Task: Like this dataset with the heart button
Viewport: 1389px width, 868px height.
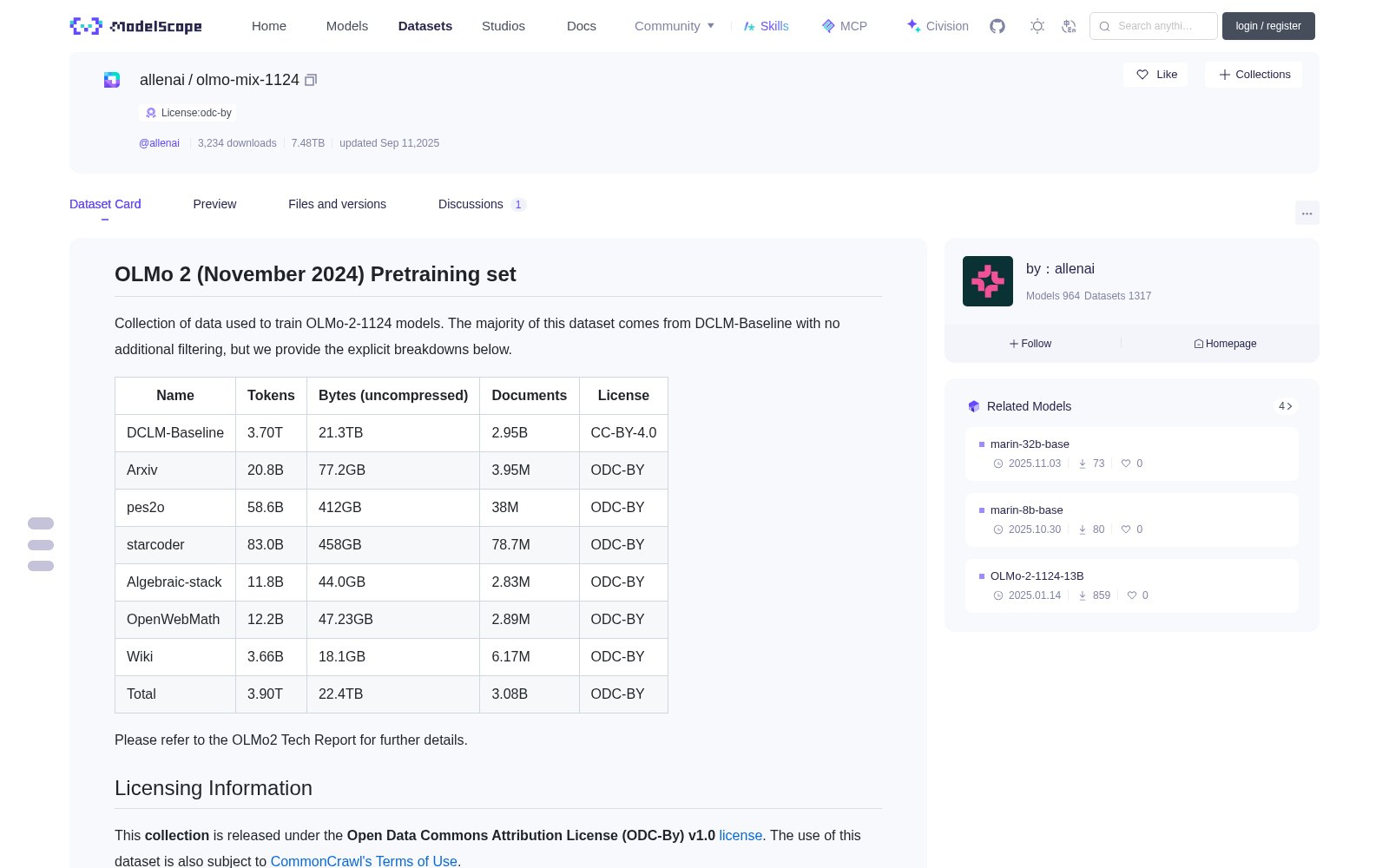Action: (x=1155, y=75)
